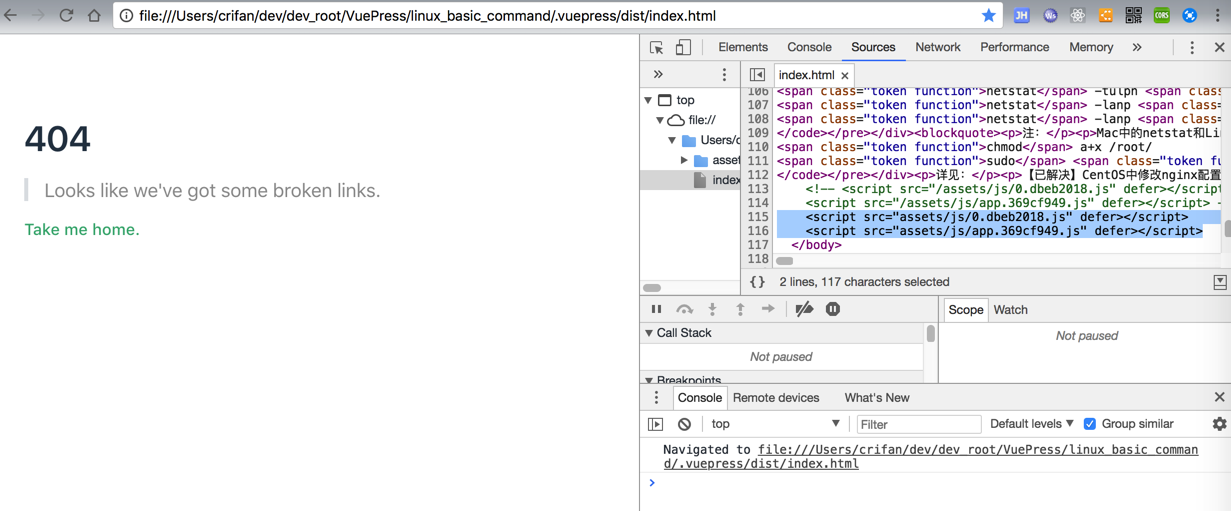Collapse the file:// tree node
The width and height of the screenshot is (1231, 511).
[661, 120]
